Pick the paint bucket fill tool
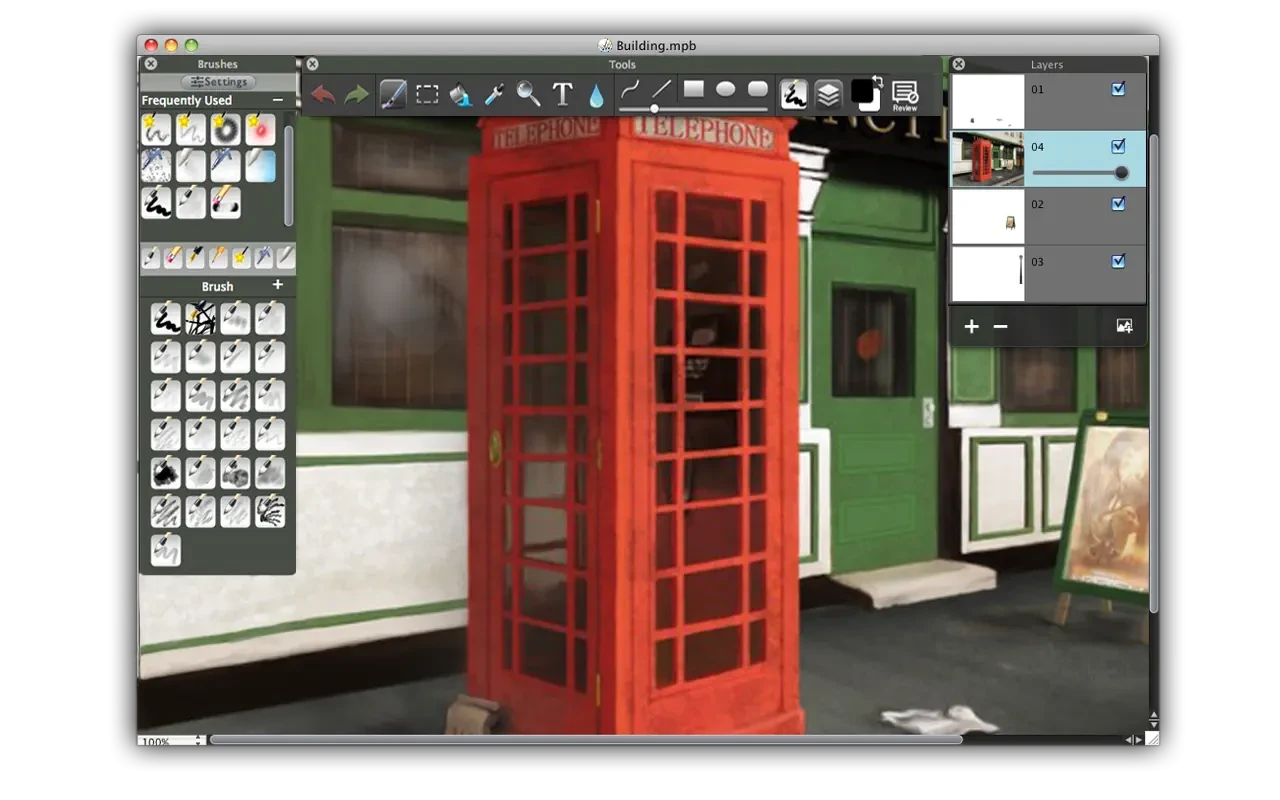 (x=460, y=95)
